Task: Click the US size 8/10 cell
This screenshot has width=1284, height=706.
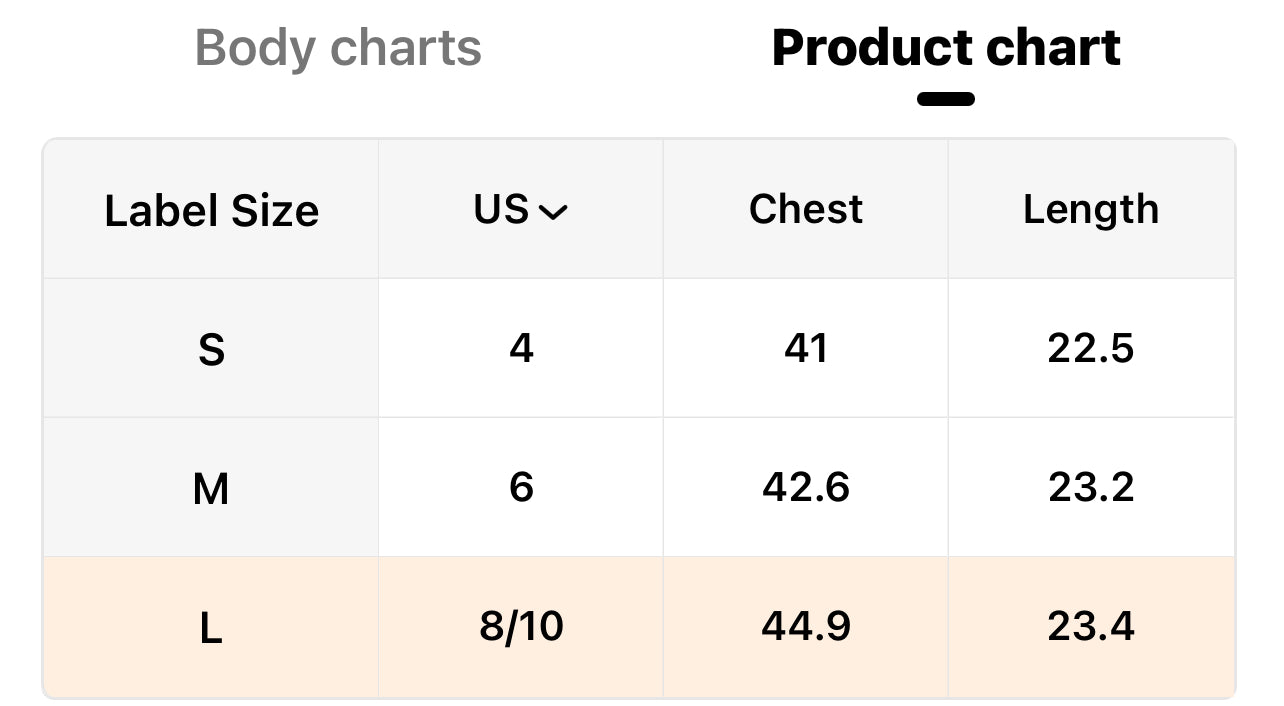Action: coord(521,627)
